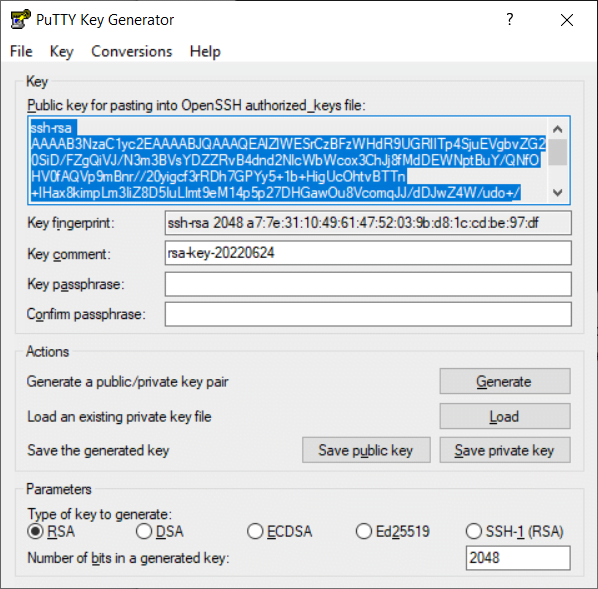Click the Save public key button
Image resolution: width=598 pixels, height=589 pixels.
click(x=366, y=450)
